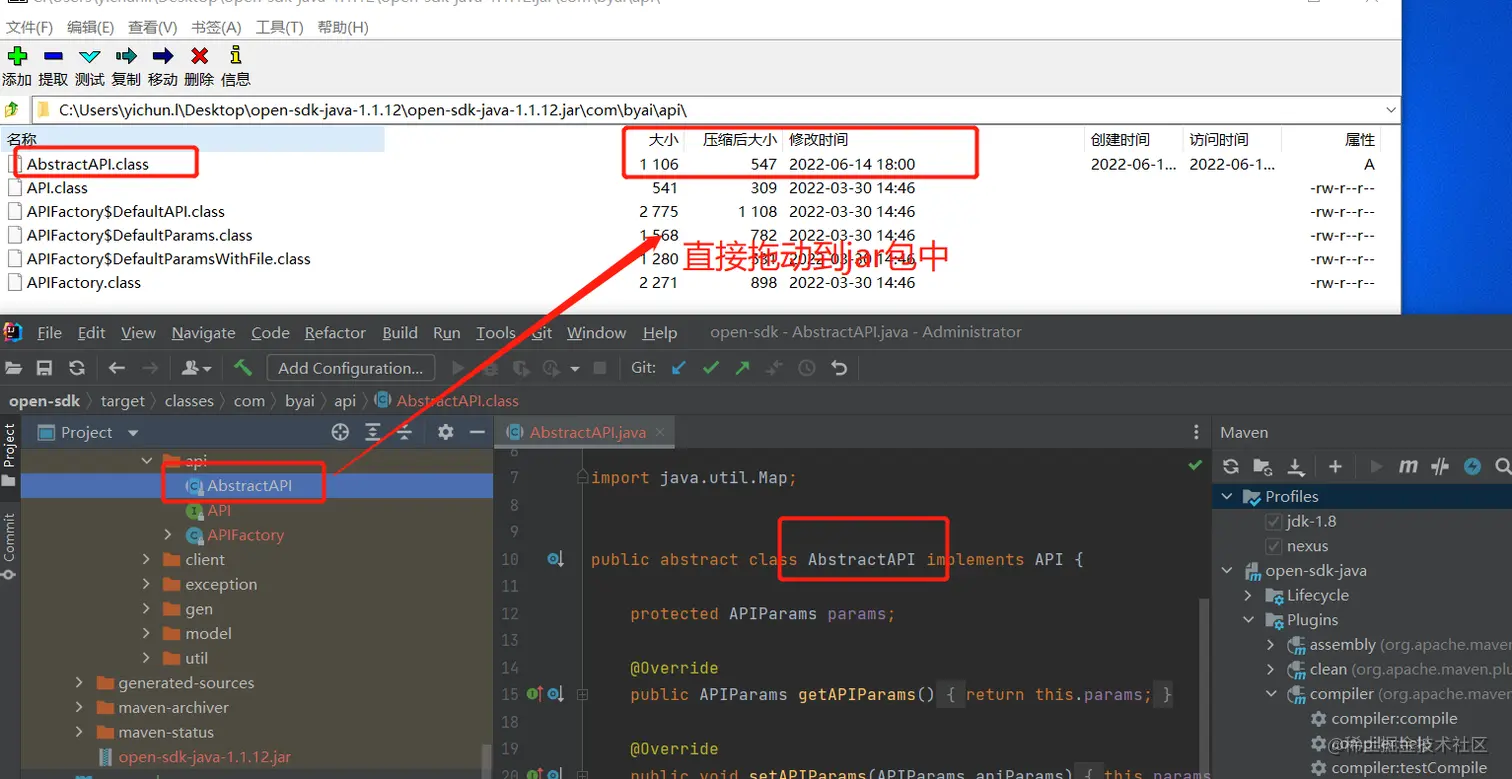Open the Commit tool window tab

9,548
